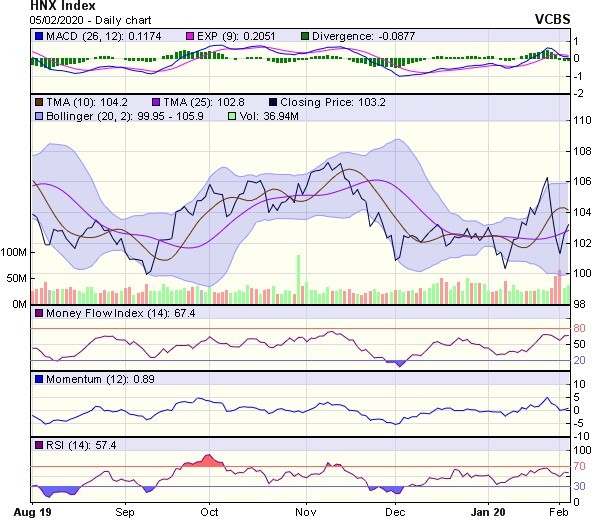Click the red overbought RSI peak near Oct
Viewport: 595px width, 523px height.
pos(208,460)
